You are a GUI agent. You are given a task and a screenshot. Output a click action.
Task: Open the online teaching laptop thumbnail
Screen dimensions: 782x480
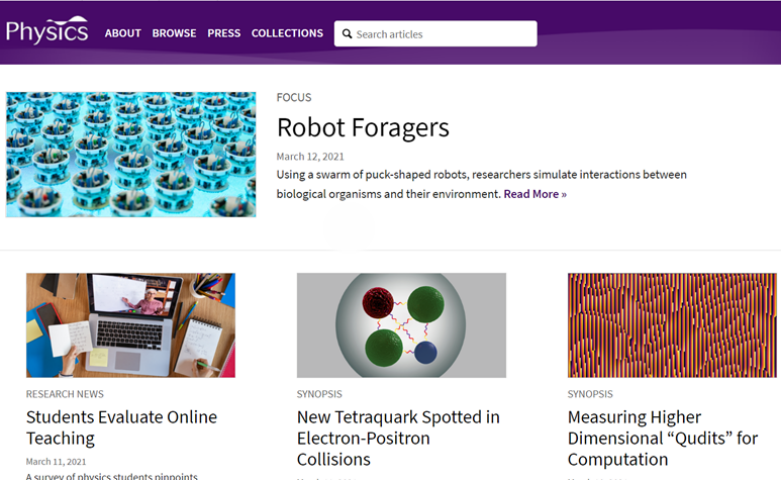click(131, 325)
